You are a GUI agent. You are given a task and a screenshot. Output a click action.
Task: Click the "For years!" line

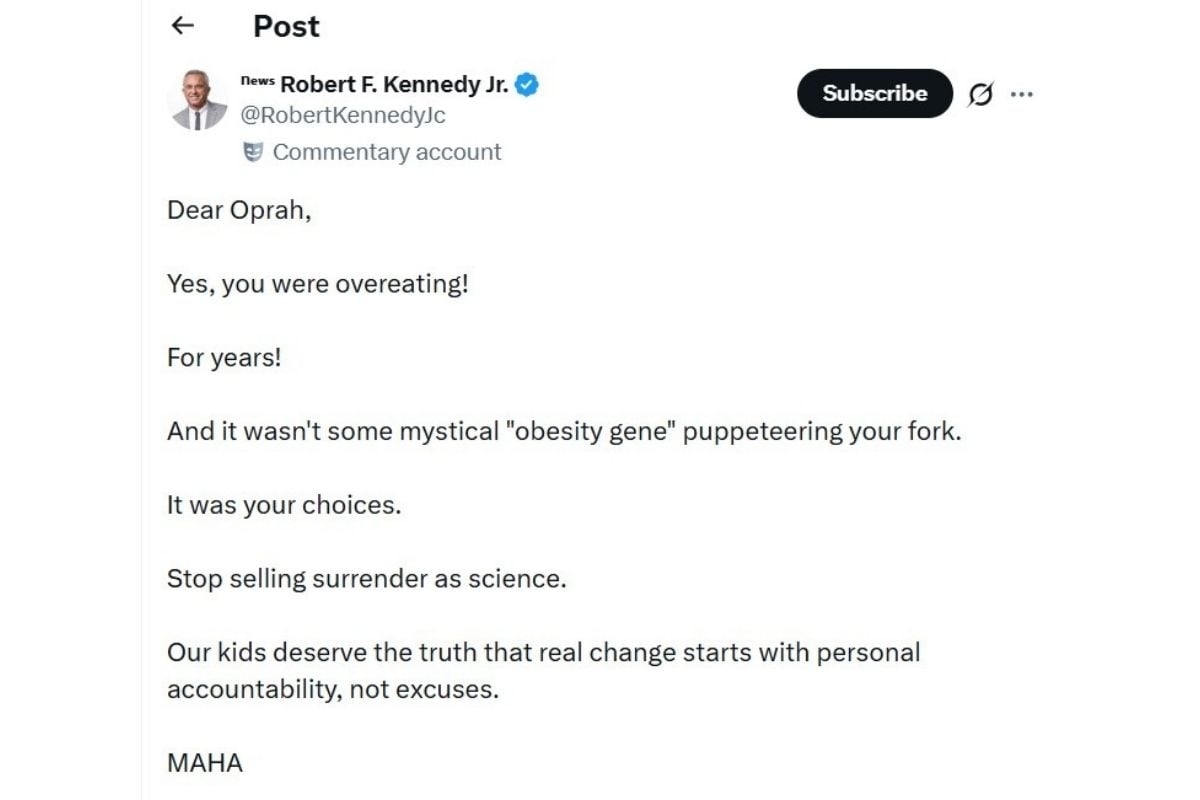pos(224,357)
